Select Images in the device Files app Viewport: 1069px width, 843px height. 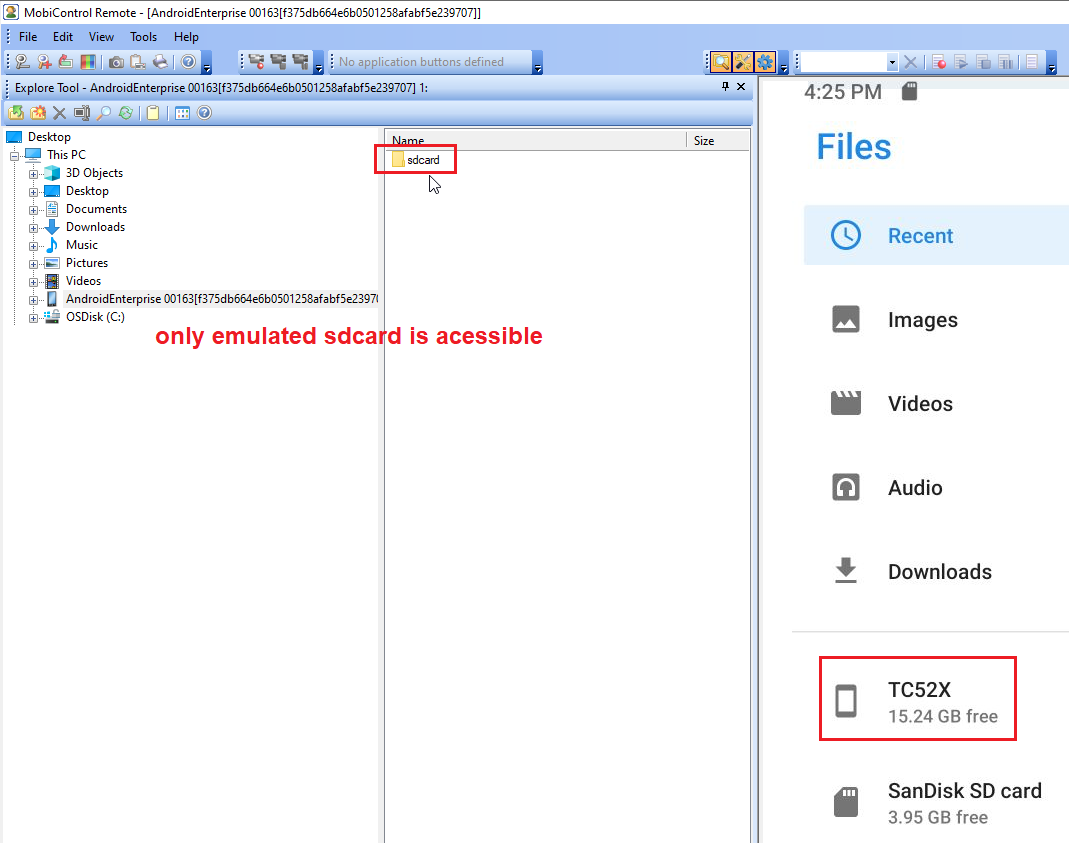[922, 319]
